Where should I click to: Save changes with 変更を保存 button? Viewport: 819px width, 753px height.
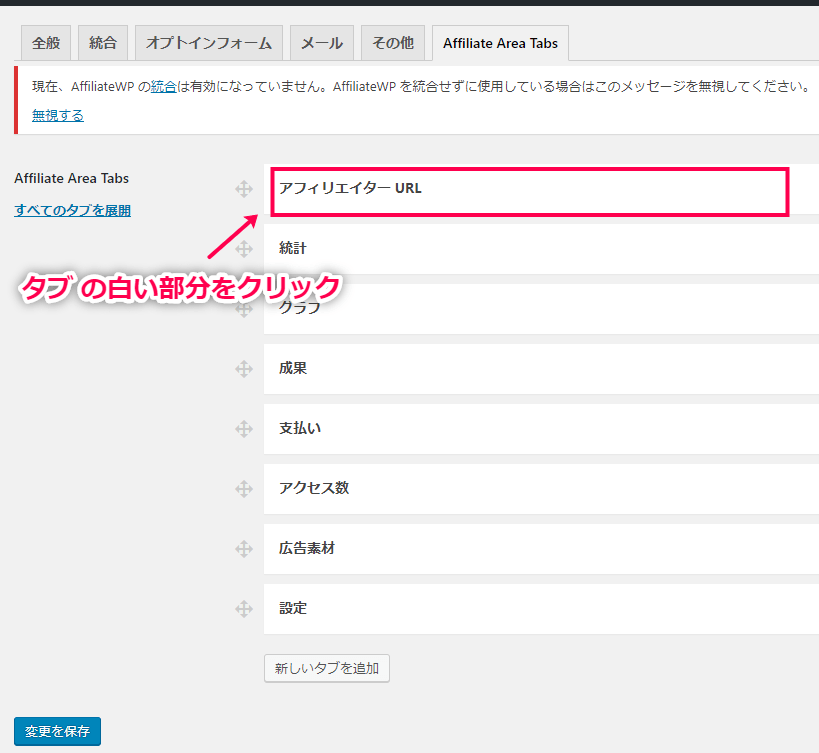tap(57, 731)
